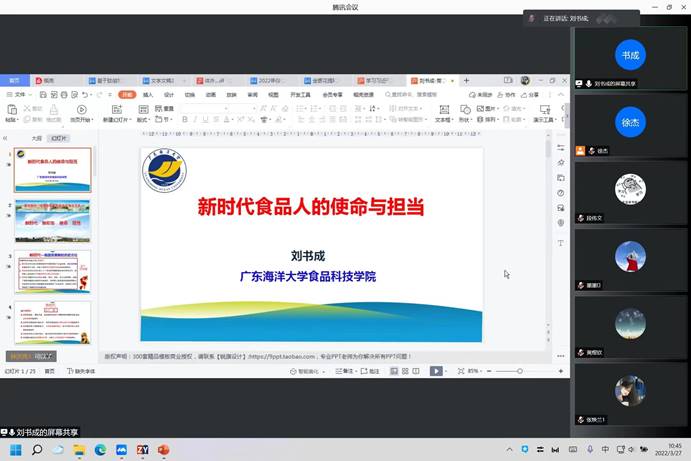Switch to the 大纲 outline view

36,138
